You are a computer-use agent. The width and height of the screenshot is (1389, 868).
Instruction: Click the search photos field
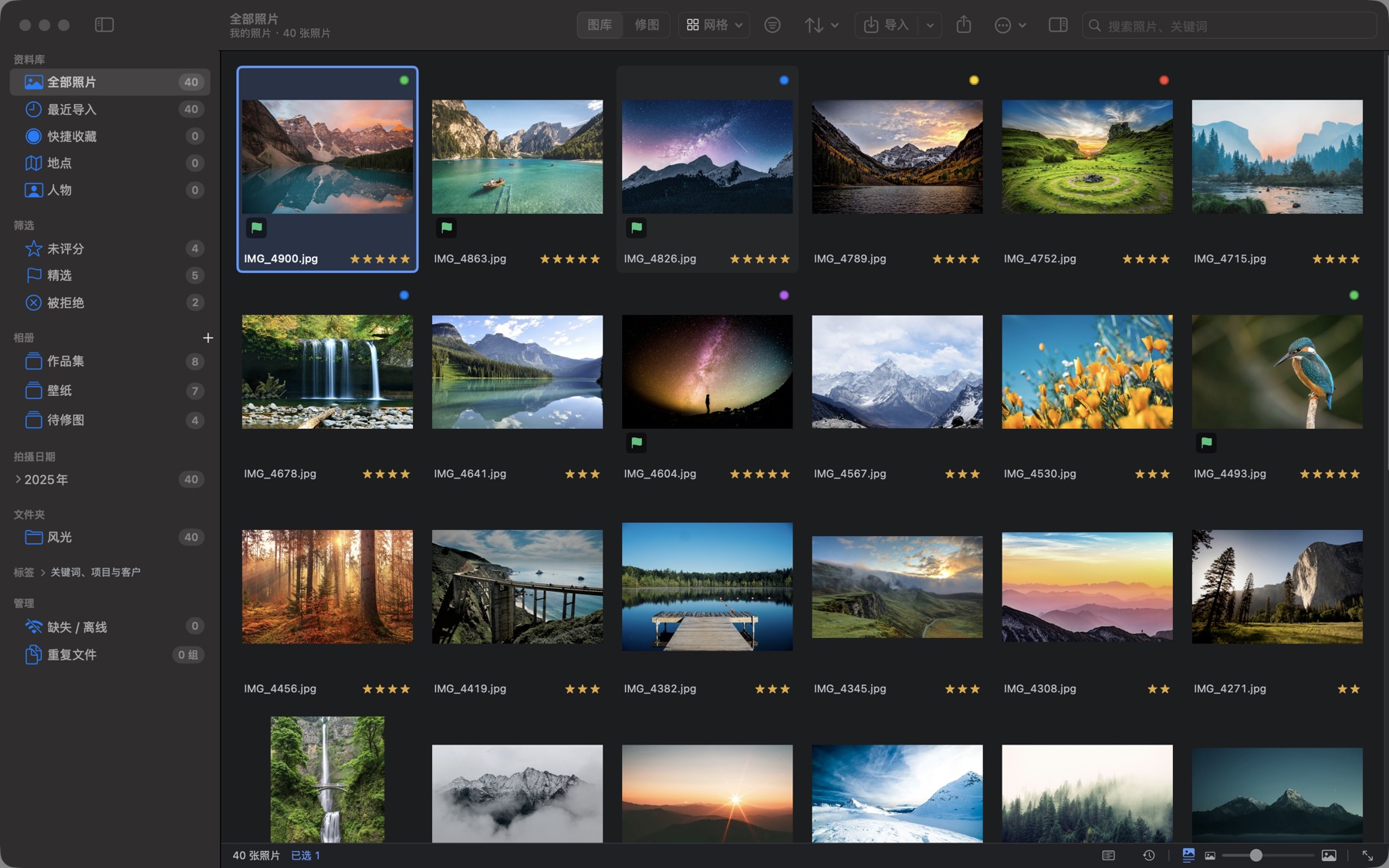tap(1229, 25)
